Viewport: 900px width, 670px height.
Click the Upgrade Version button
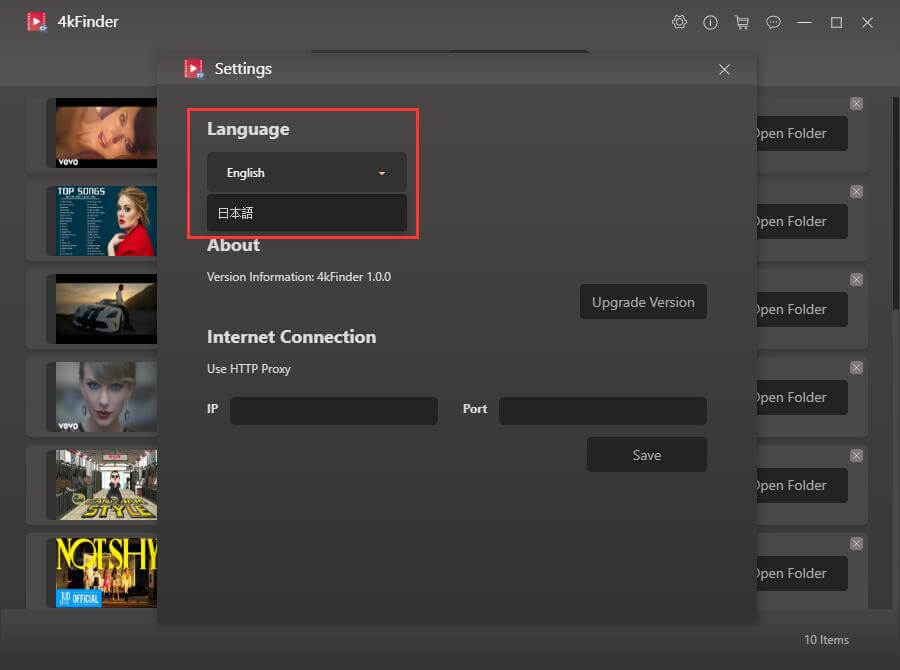click(643, 302)
